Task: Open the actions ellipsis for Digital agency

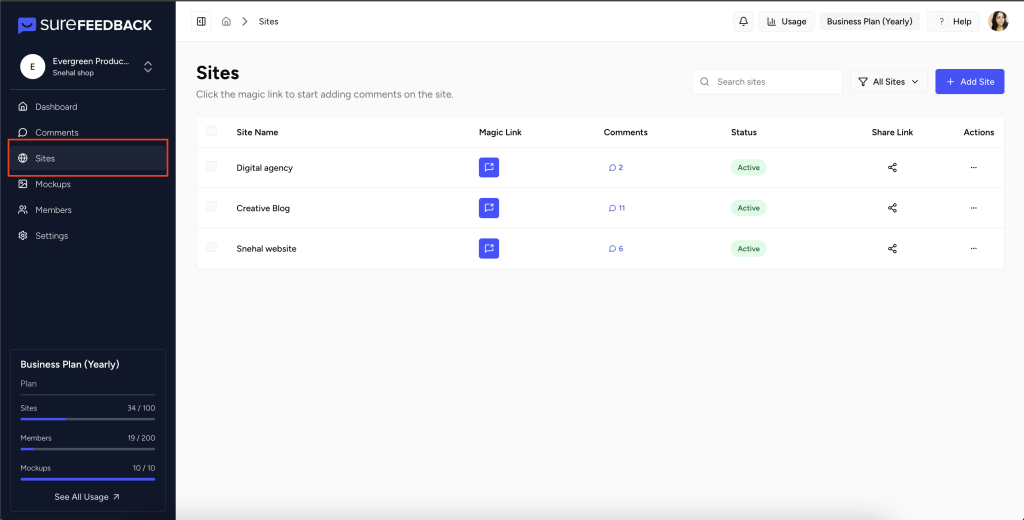Action: point(973,168)
